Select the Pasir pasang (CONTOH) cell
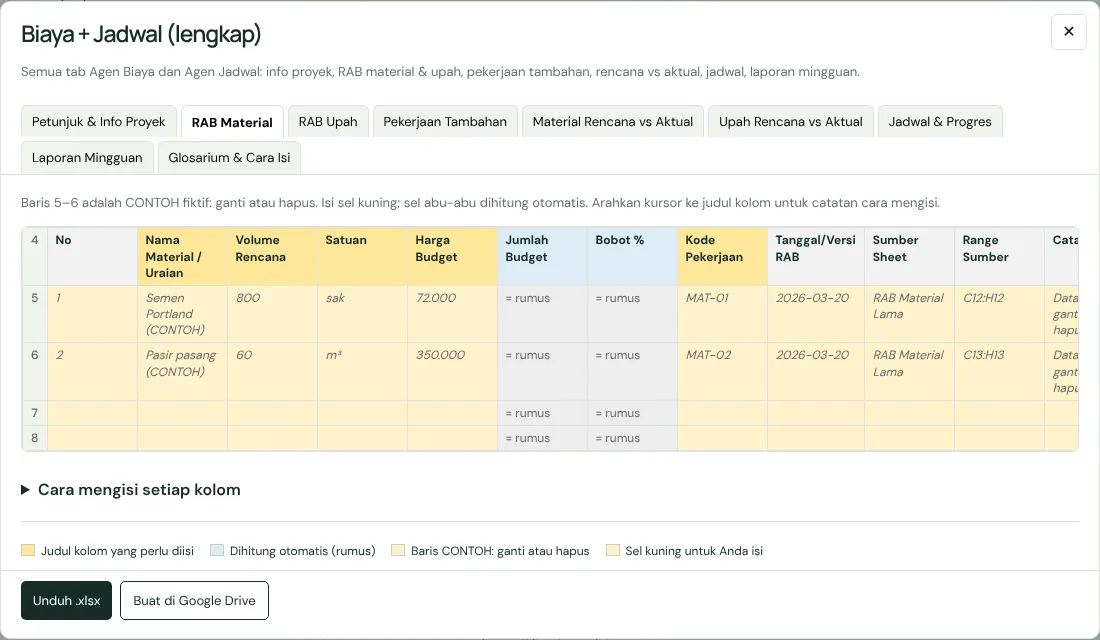Viewport: 1100px width, 640px height. [182, 371]
